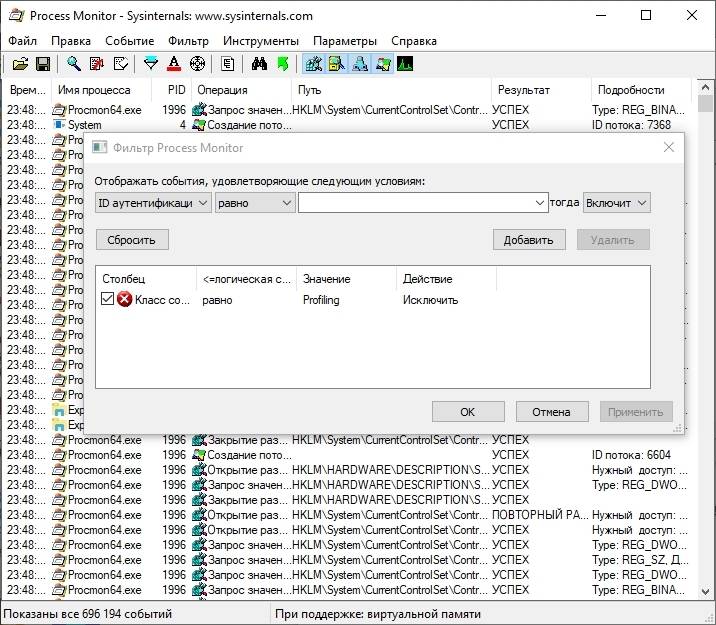
Task: Open the Инструменты menu
Action: click(x=261, y=41)
